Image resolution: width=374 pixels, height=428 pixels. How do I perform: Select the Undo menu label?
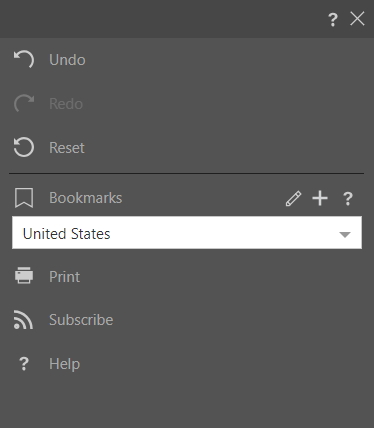click(x=67, y=60)
